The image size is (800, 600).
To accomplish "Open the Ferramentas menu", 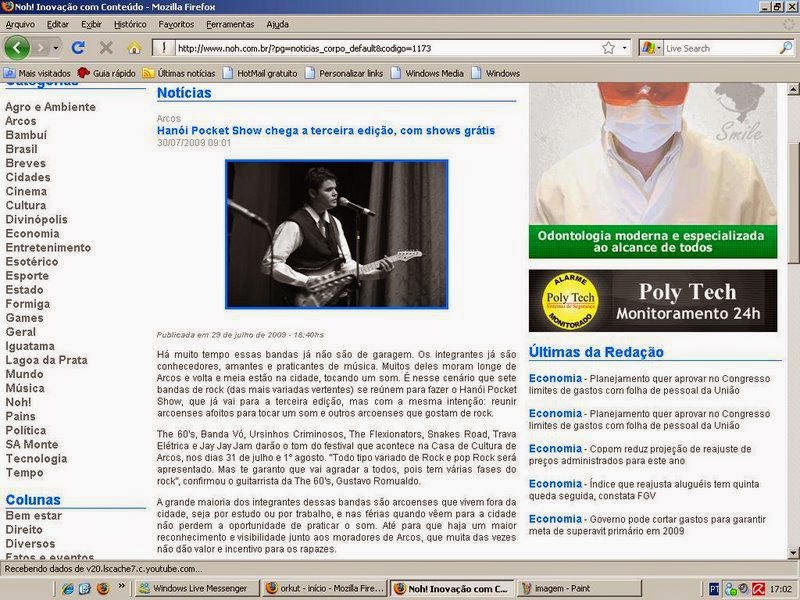I will [230, 24].
